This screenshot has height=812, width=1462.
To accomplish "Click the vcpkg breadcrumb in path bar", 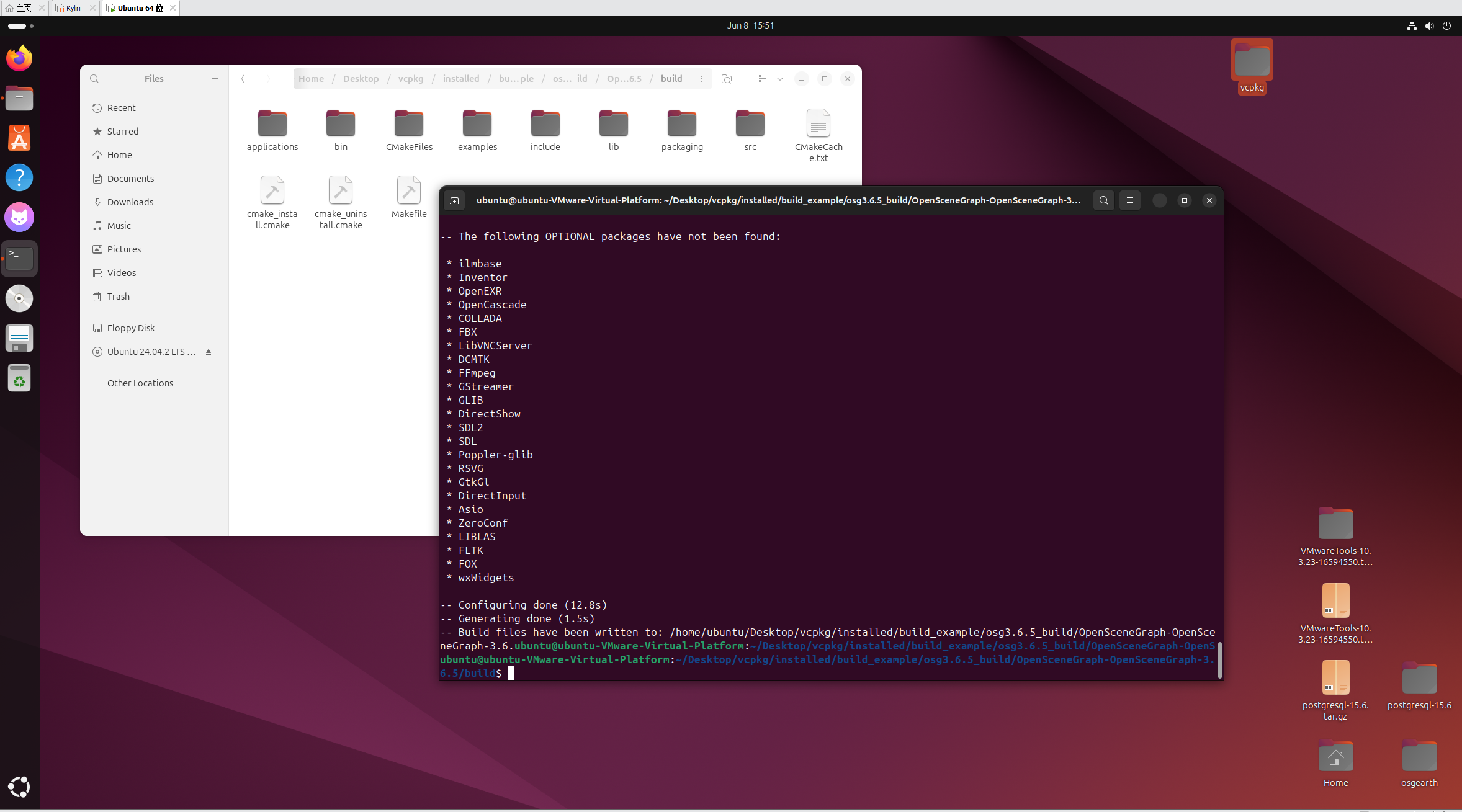I will tap(411, 79).
